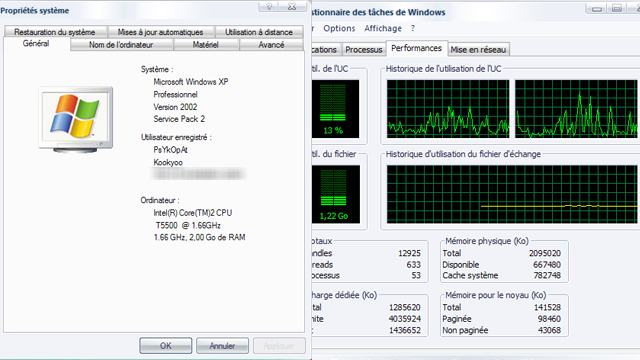
Task: Click the CPU usage 13 % gauge
Action: pos(336,109)
